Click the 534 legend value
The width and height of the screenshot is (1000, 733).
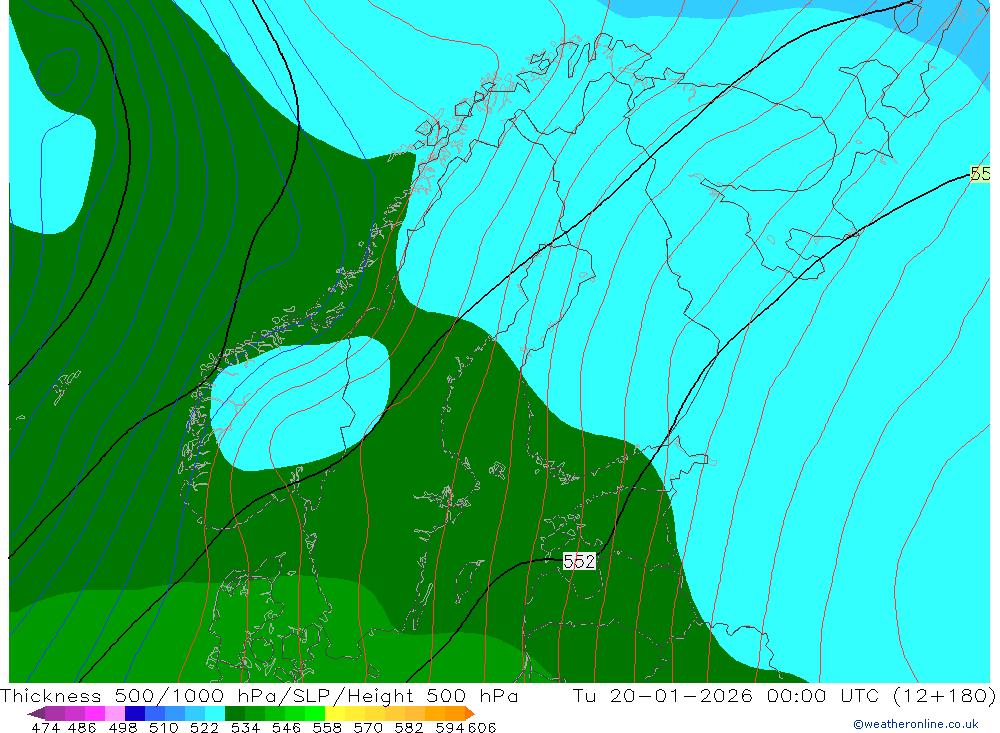(x=244, y=727)
